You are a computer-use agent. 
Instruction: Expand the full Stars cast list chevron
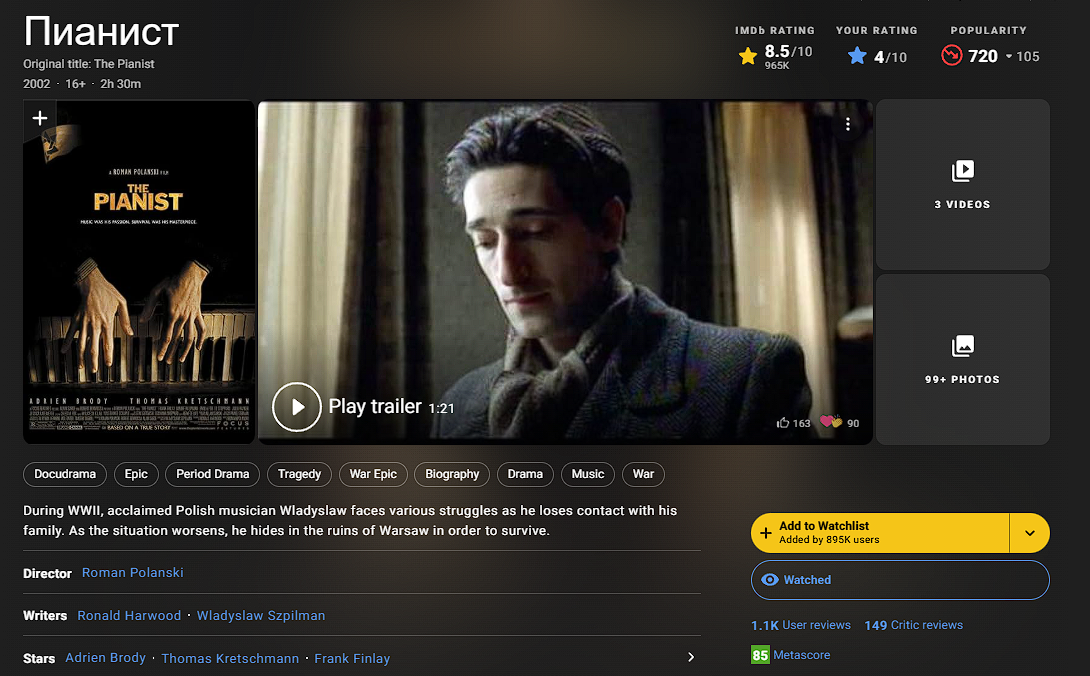click(x=690, y=657)
